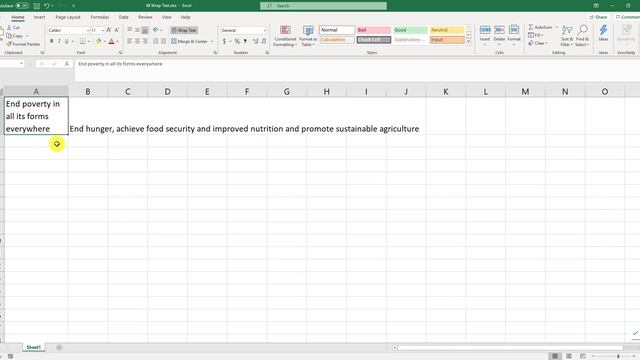Click Decrease Decimal icon
Screen dimensions: 640x360
[264, 41]
